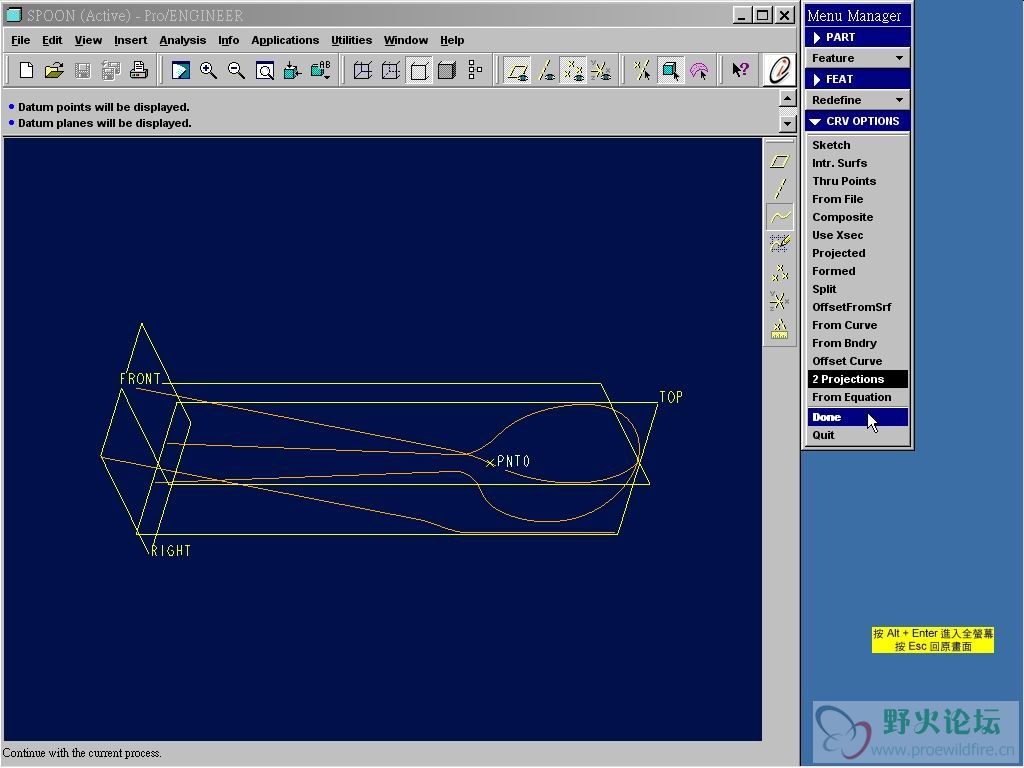Choose Sketch curve option

tap(857, 145)
